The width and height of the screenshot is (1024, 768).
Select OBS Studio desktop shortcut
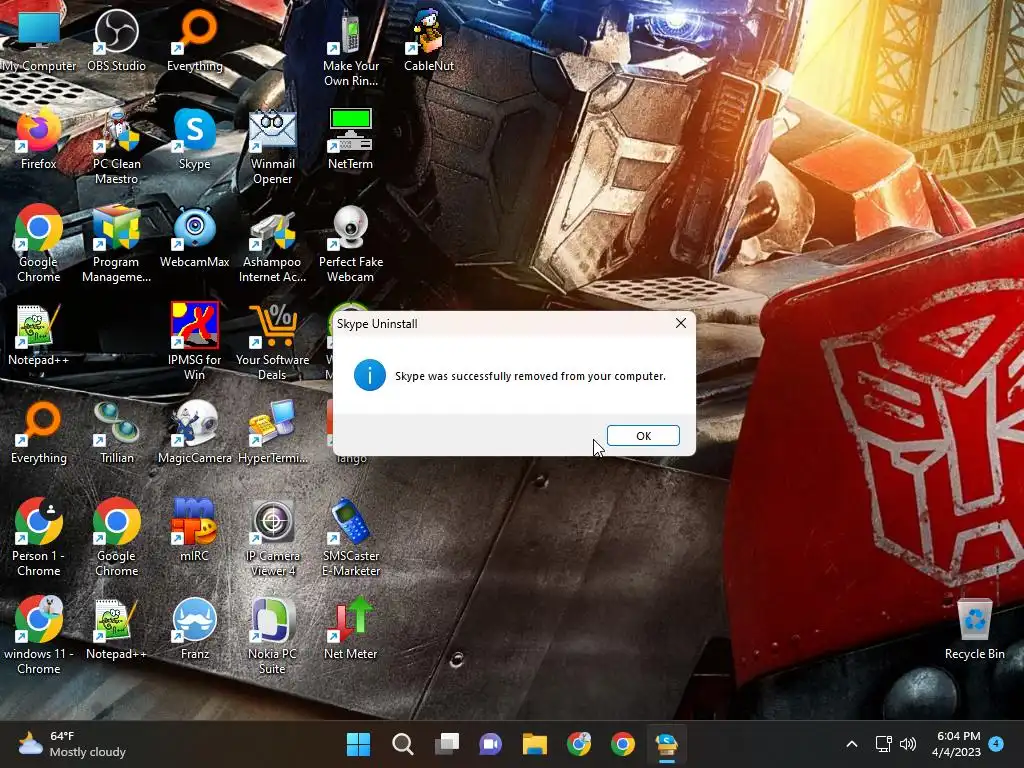[116, 40]
